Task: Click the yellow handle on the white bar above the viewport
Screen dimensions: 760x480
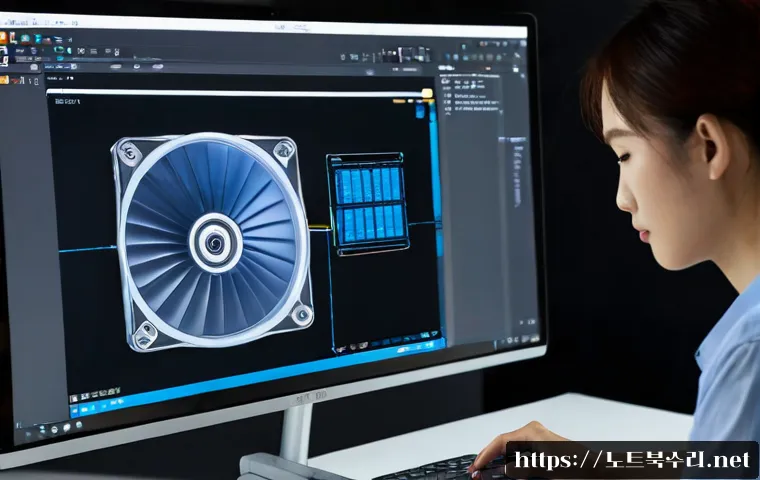Action: 427,93
